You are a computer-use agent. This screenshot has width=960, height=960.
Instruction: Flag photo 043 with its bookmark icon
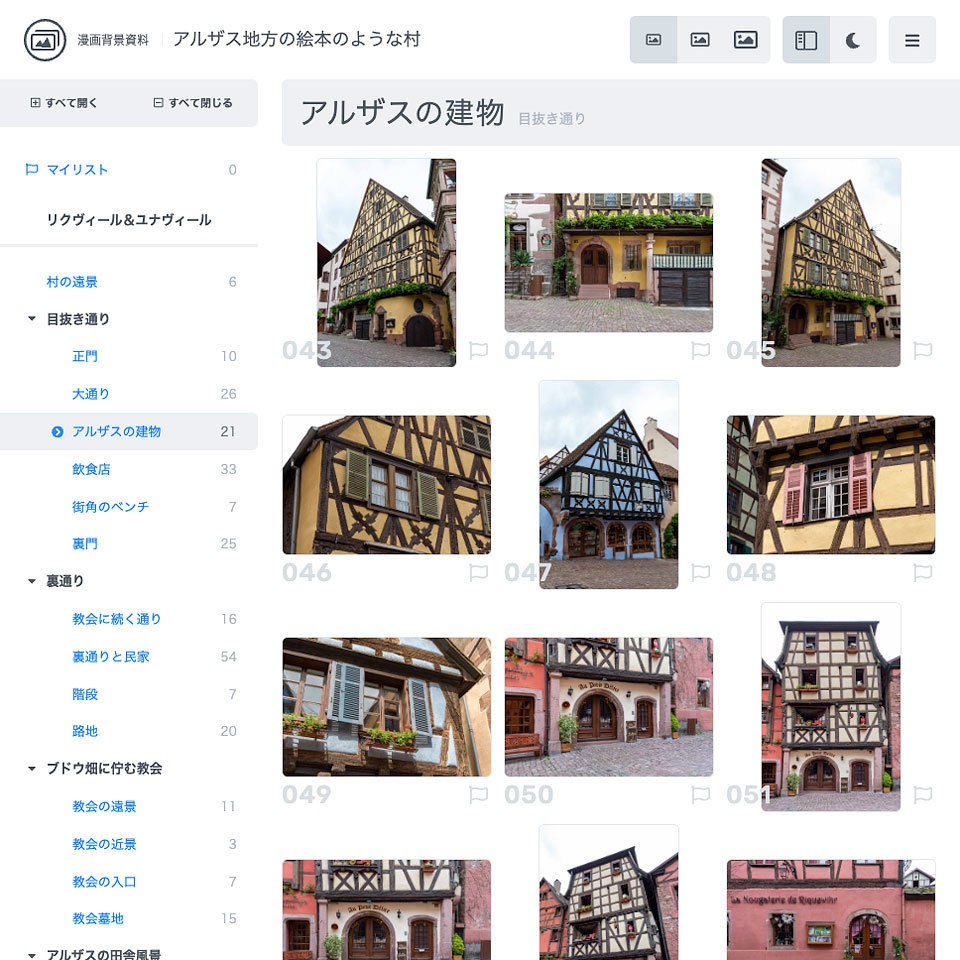[478, 350]
